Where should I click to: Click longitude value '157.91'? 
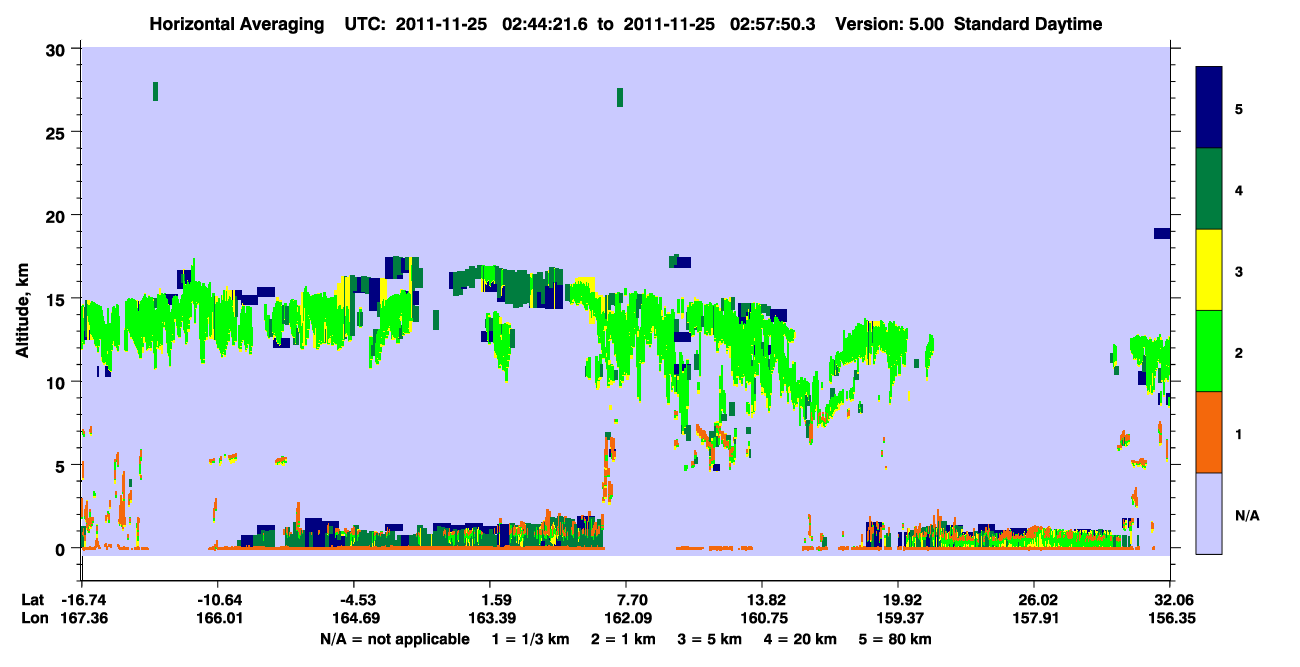1033,618
